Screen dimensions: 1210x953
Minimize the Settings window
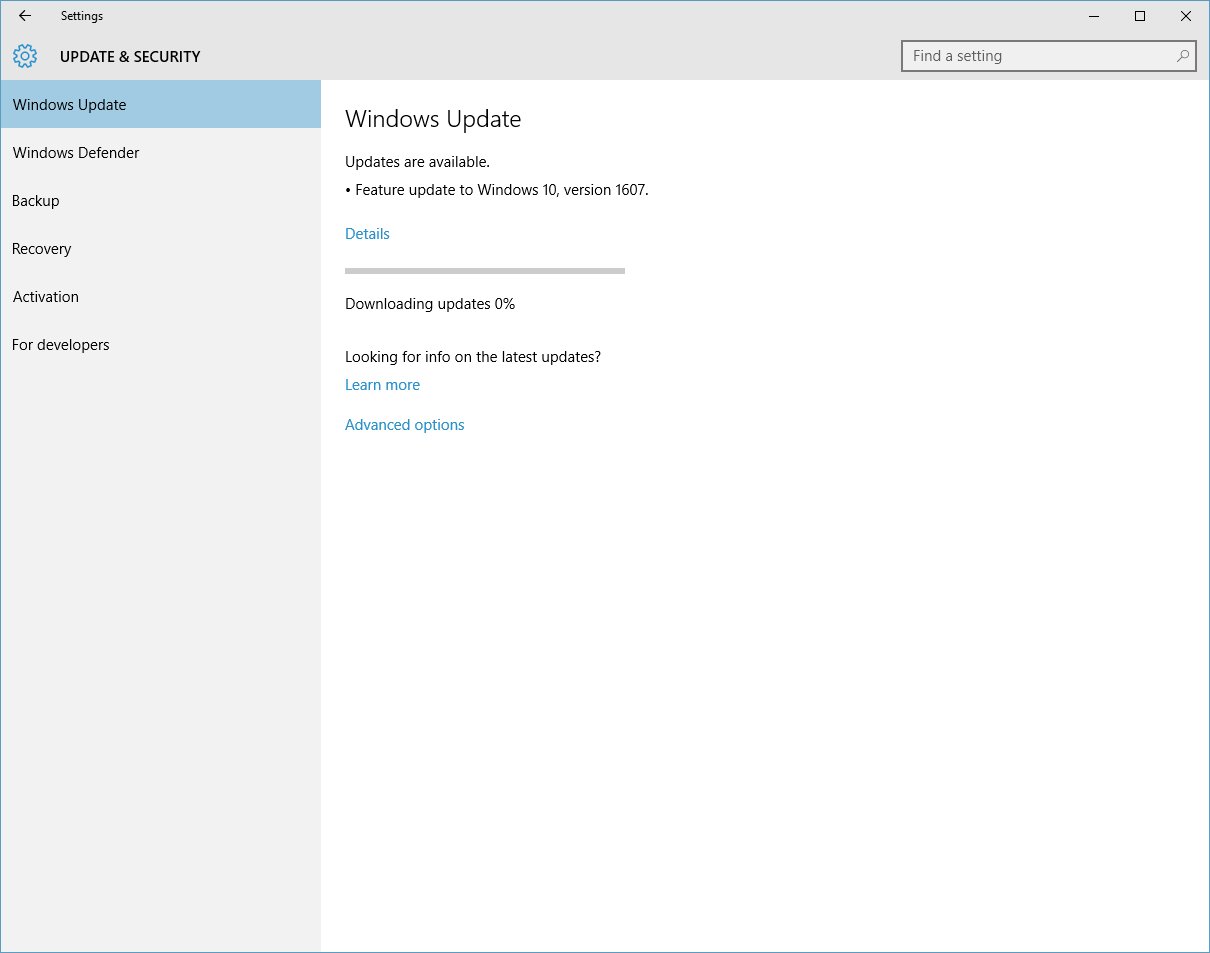(1094, 16)
